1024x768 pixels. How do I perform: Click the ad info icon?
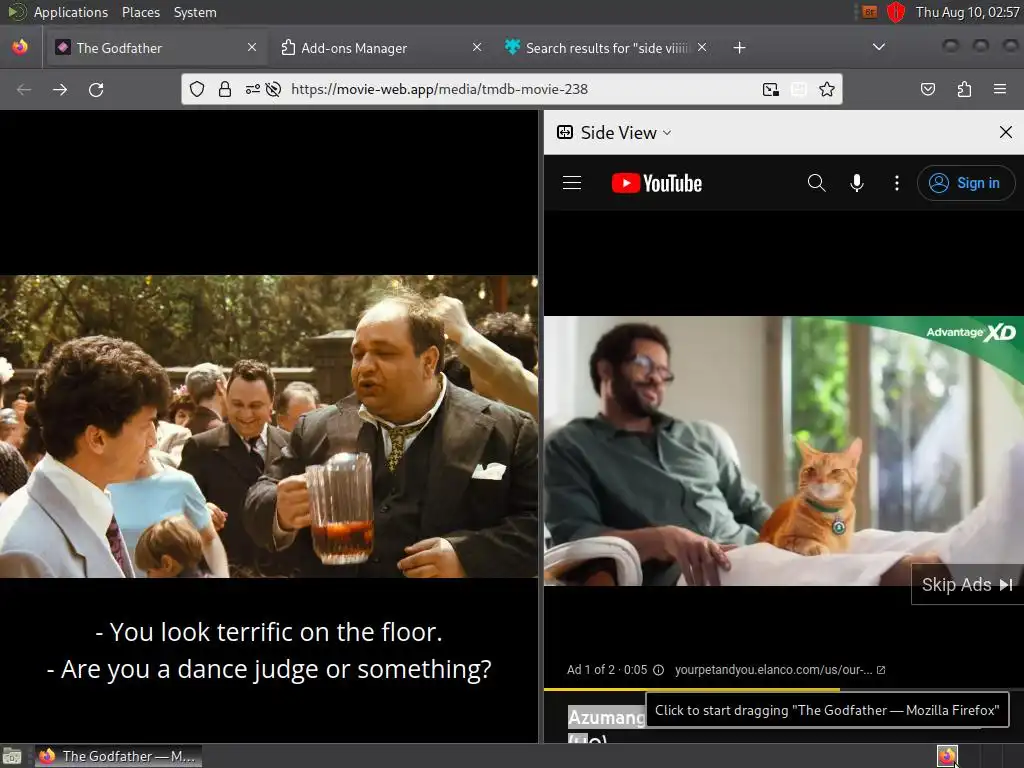pos(658,669)
